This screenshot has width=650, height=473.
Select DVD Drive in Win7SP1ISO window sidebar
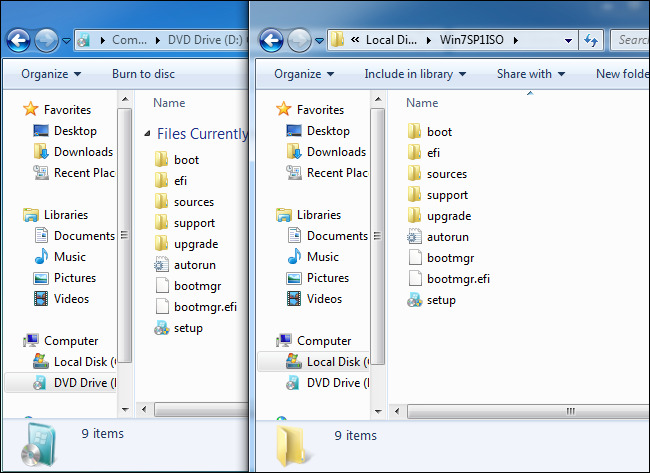(x=327, y=383)
